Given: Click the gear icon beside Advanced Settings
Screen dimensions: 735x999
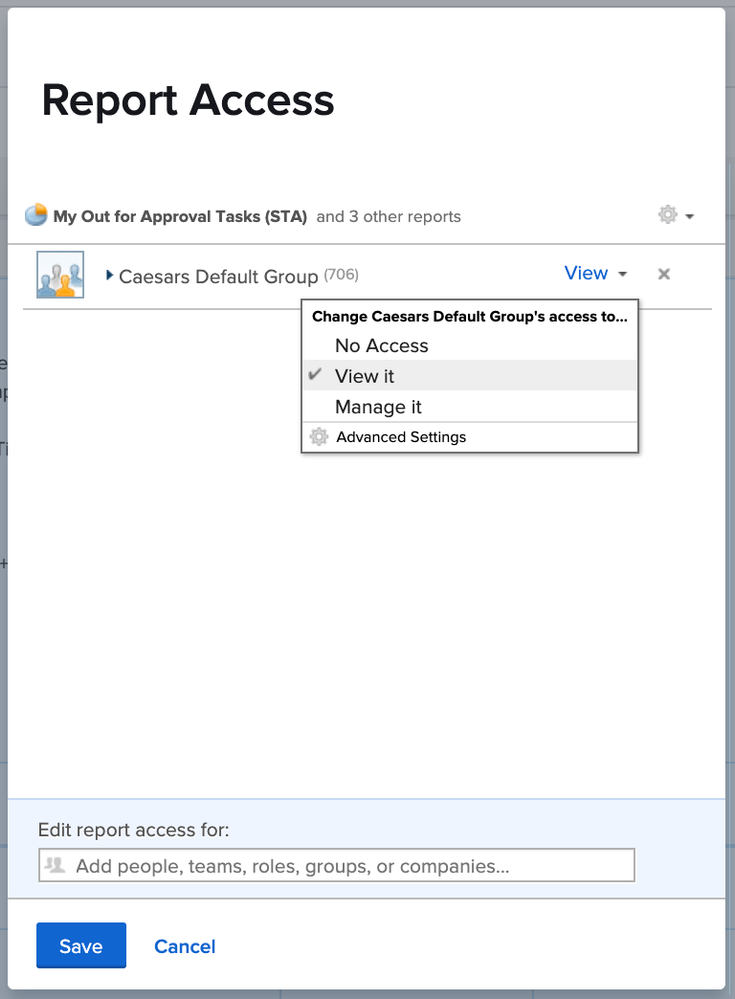Looking at the screenshot, I should 319,437.
